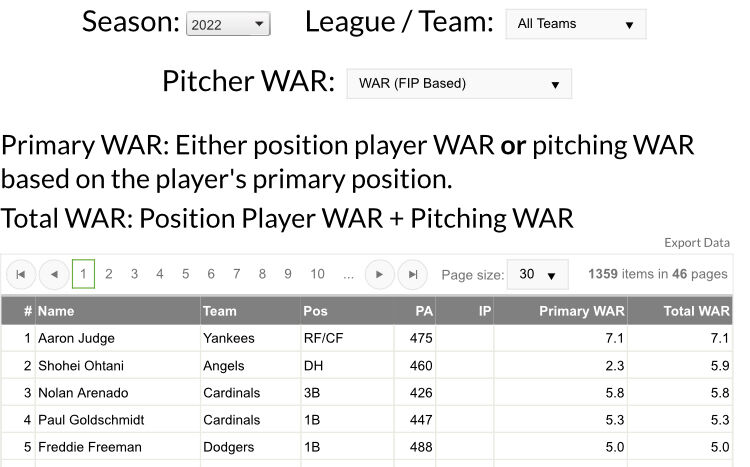
Task: Sort table by PA header
Action: [424, 311]
